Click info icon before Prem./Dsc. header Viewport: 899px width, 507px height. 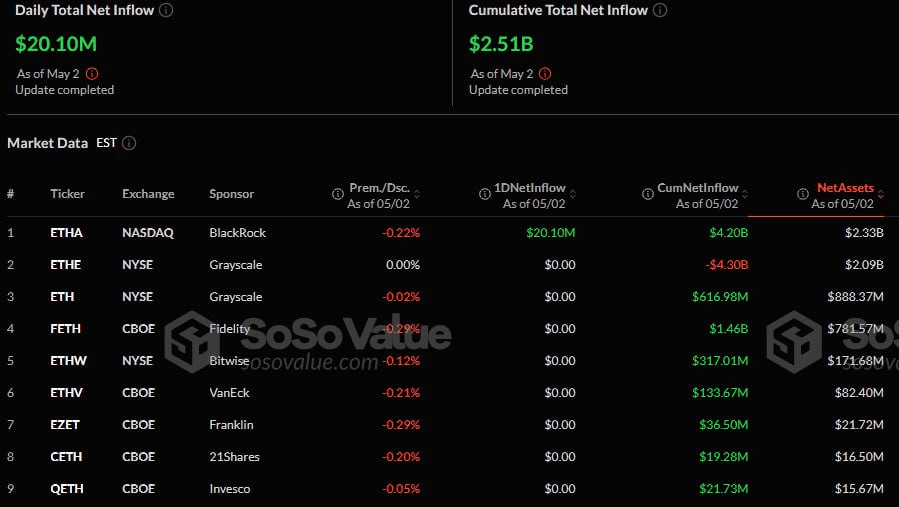pos(338,194)
